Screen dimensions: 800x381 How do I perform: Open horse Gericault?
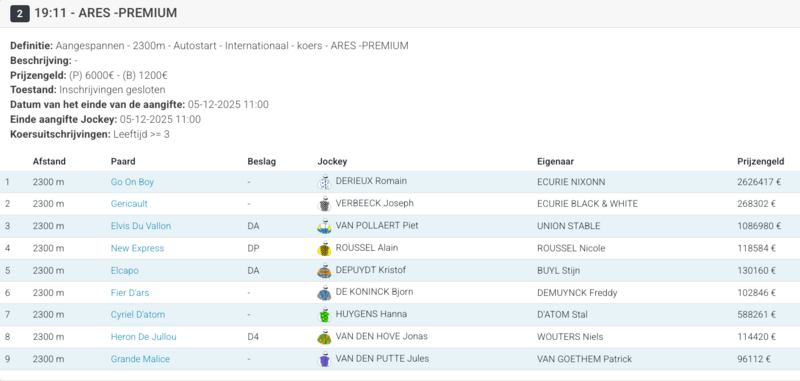129,204
